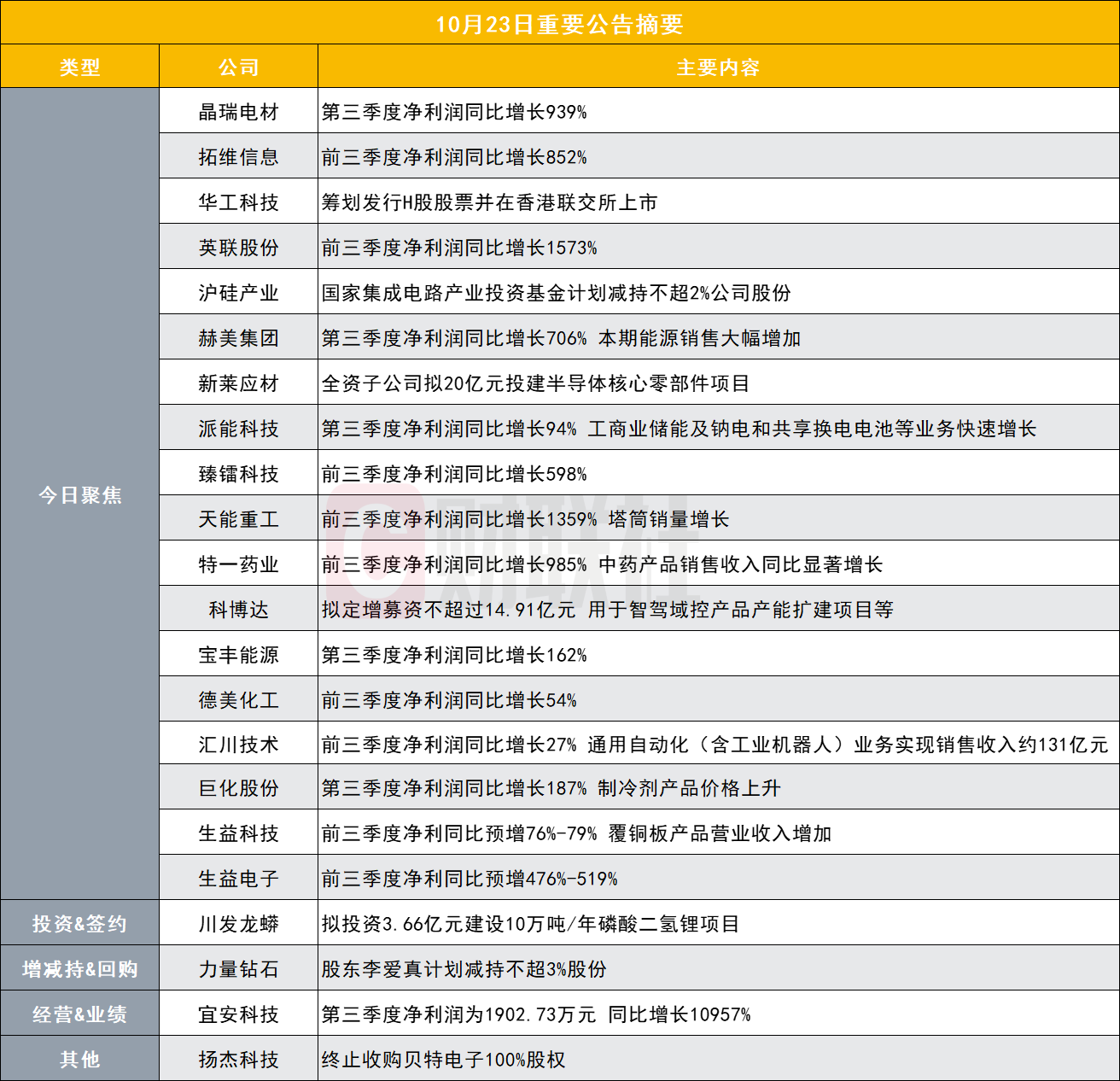Image resolution: width=1120 pixels, height=1081 pixels.
Task: Click the 汇川技术 row's 前三季度净利润同比增长27% text
Action: pyautogui.click(x=449, y=745)
